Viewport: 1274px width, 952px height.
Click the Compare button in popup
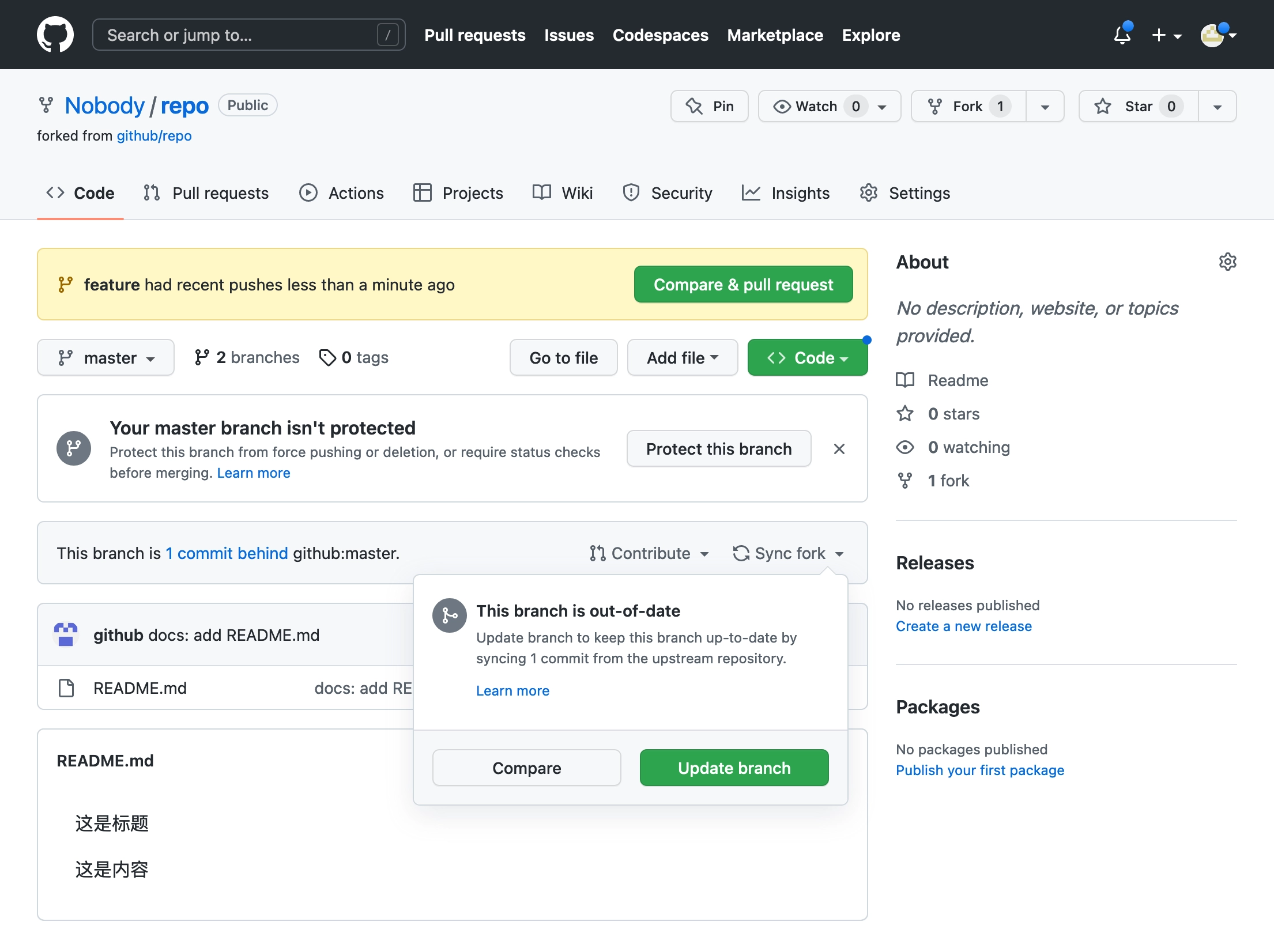(x=526, y=768)
